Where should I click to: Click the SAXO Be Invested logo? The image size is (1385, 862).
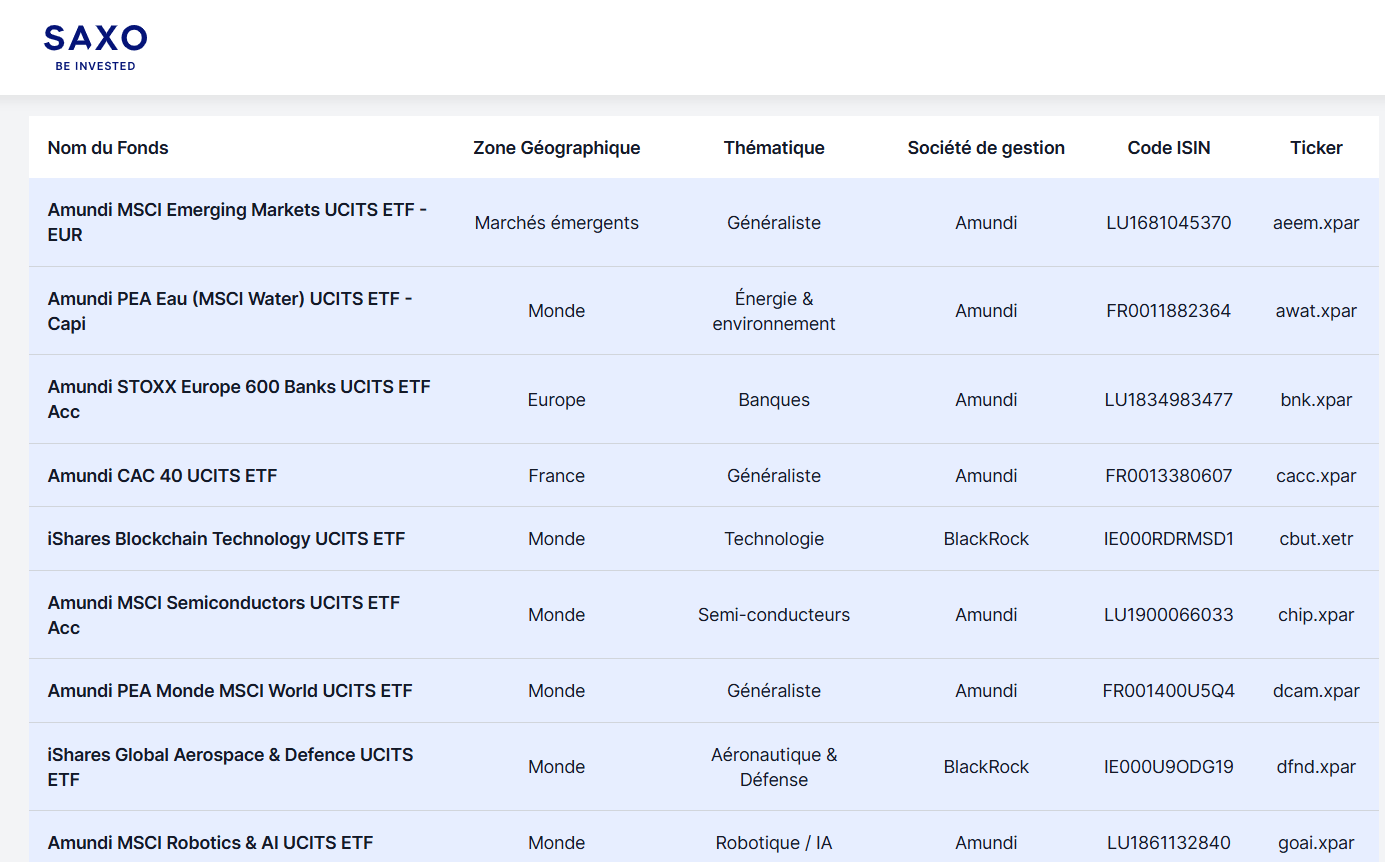click(96, 48)
